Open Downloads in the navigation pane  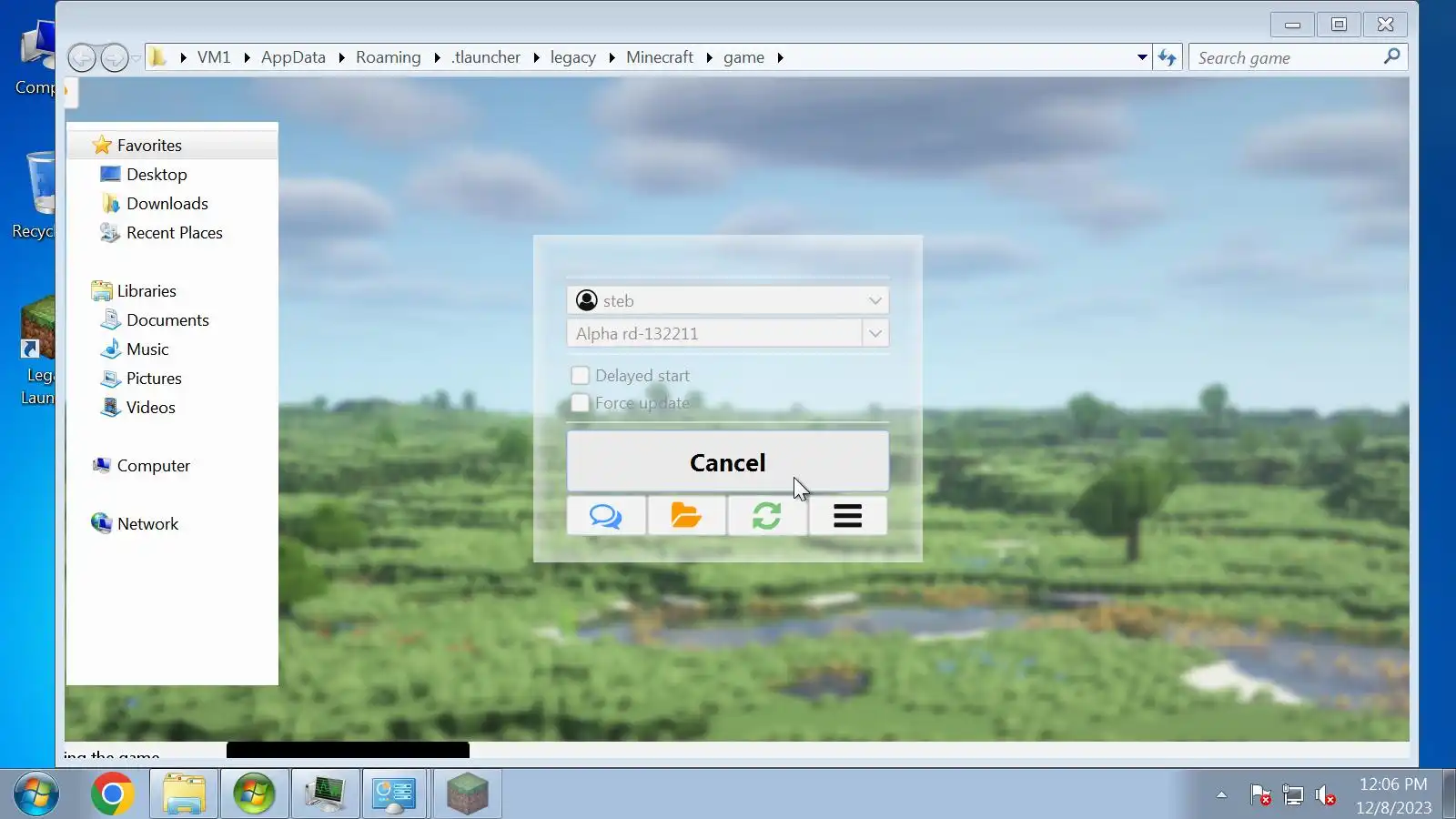click(167, 204)
